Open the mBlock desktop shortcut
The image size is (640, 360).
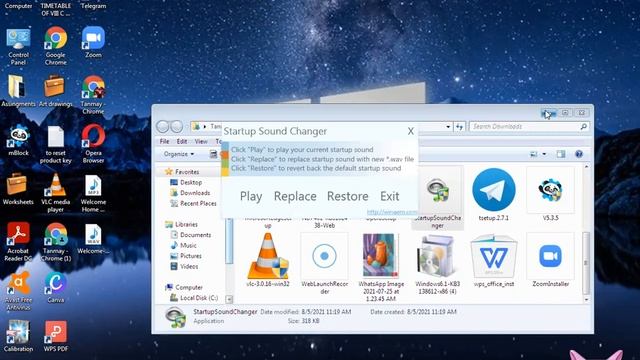(18, 140)
